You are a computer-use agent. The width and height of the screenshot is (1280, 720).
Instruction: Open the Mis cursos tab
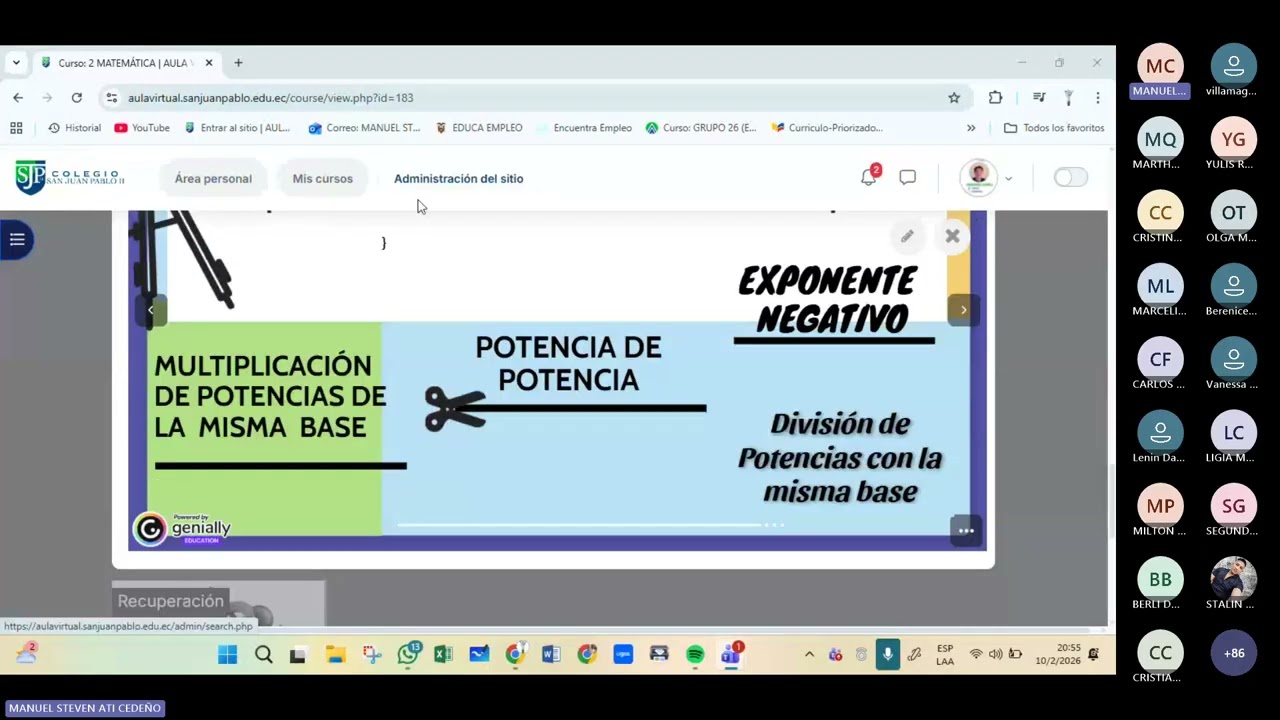click(322, 178)
